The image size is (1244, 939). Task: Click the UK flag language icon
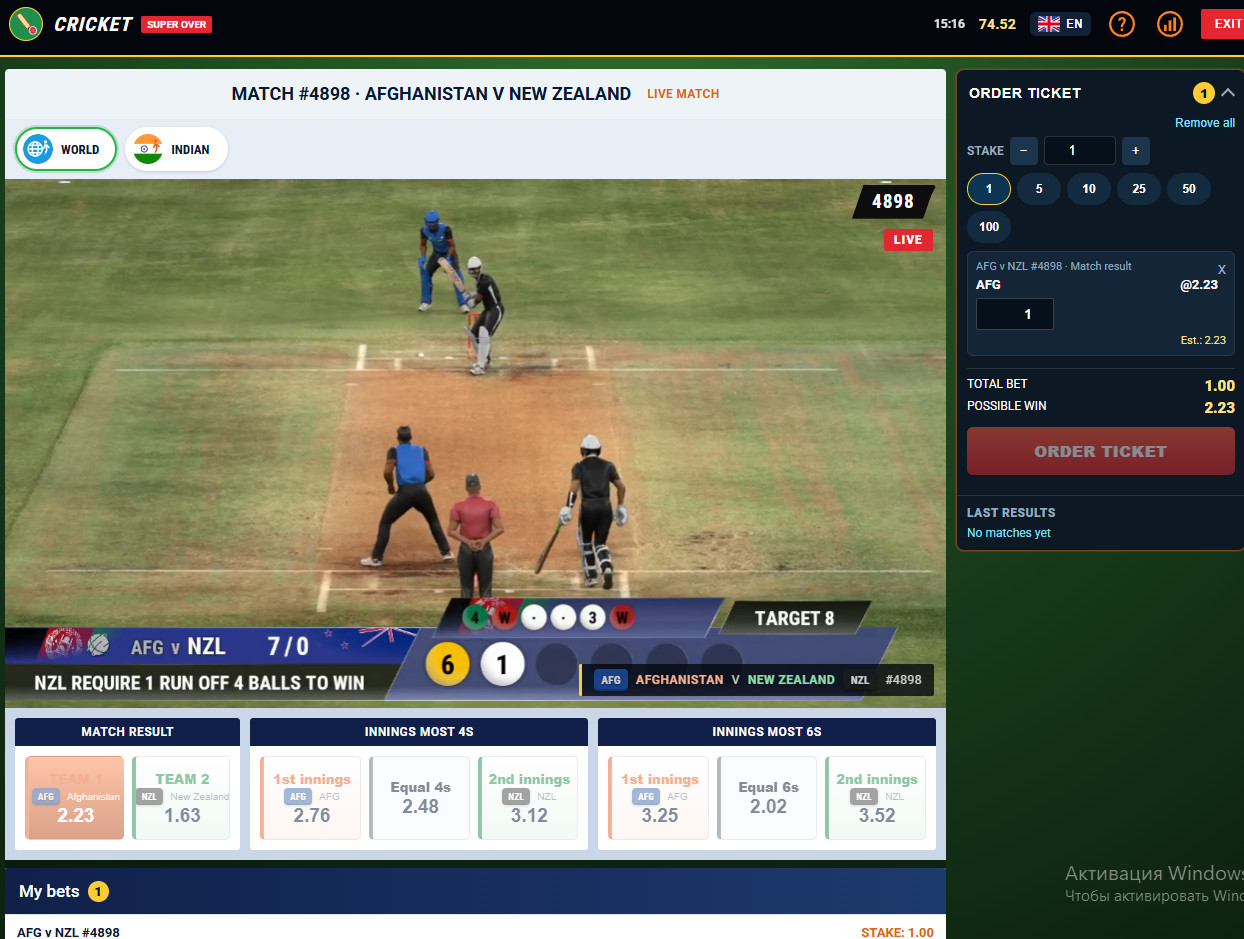(1049, 24)
